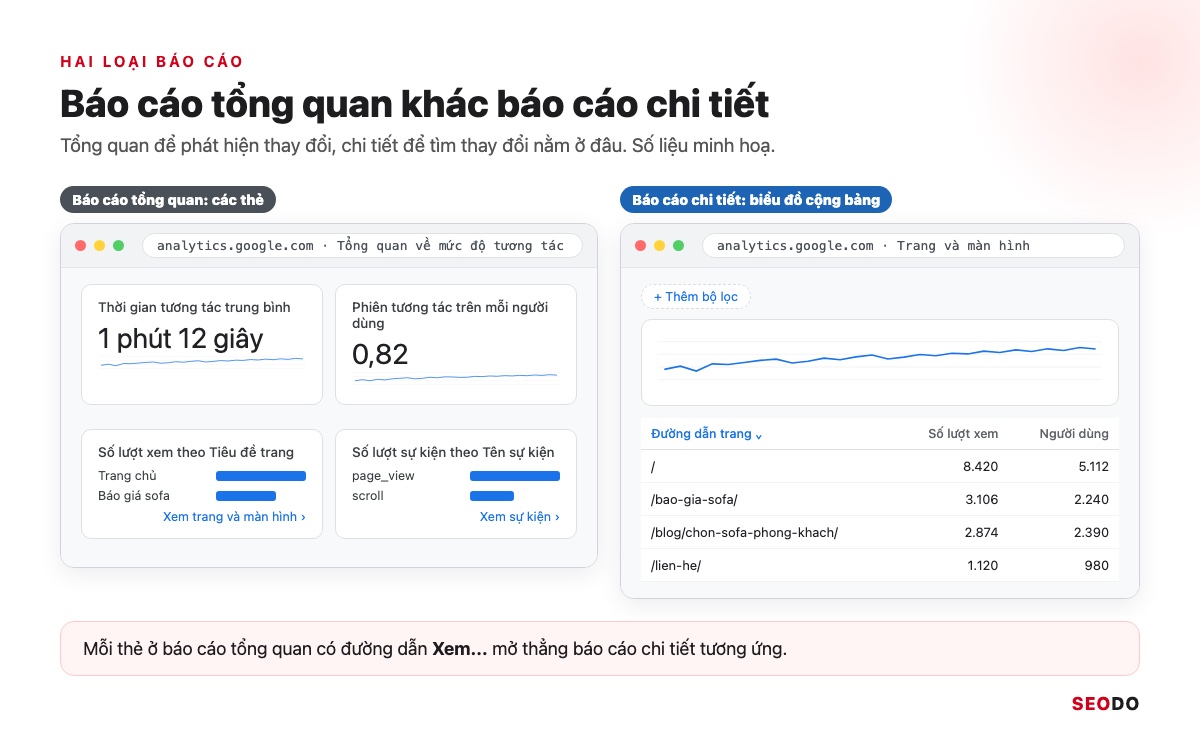1200x736 pixels.
Task: Select the scroll event label
Action: pyautogui.click(x=368, y=496)
